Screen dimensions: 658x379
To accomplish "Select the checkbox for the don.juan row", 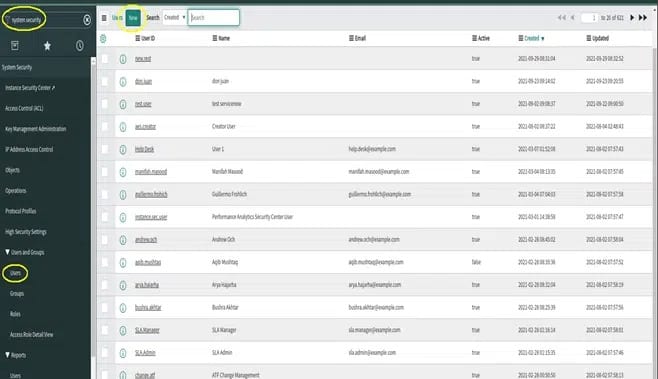I will [x=105, y=81].
